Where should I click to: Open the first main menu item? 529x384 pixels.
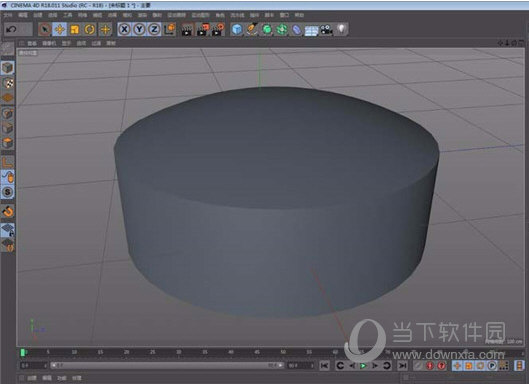(x=7, y=15)
